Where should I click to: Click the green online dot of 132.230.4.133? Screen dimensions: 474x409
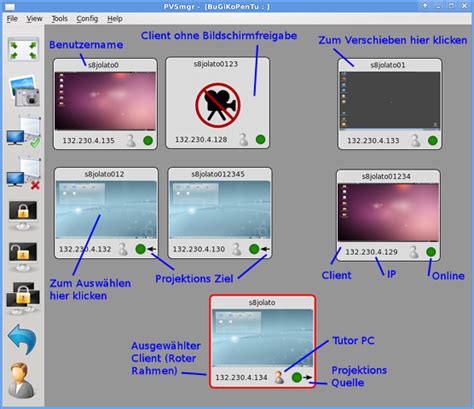[433, 140]
